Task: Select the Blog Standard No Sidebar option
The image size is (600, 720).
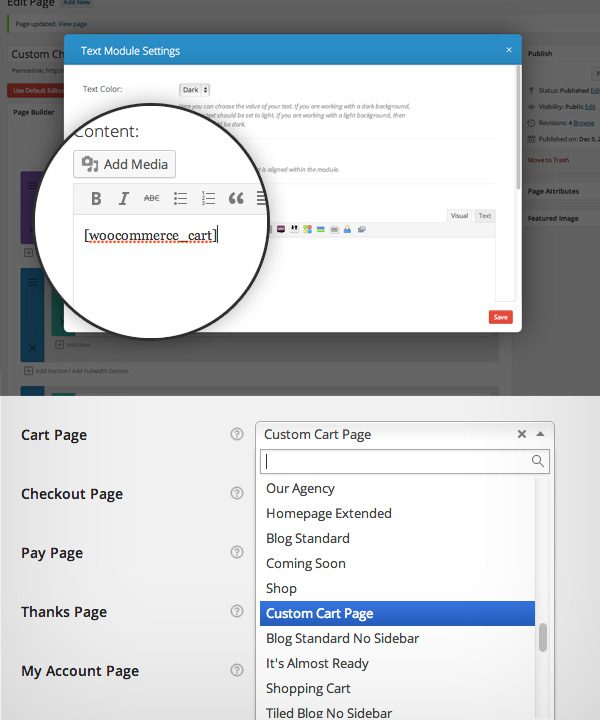Action: click(x=397, y=638)
